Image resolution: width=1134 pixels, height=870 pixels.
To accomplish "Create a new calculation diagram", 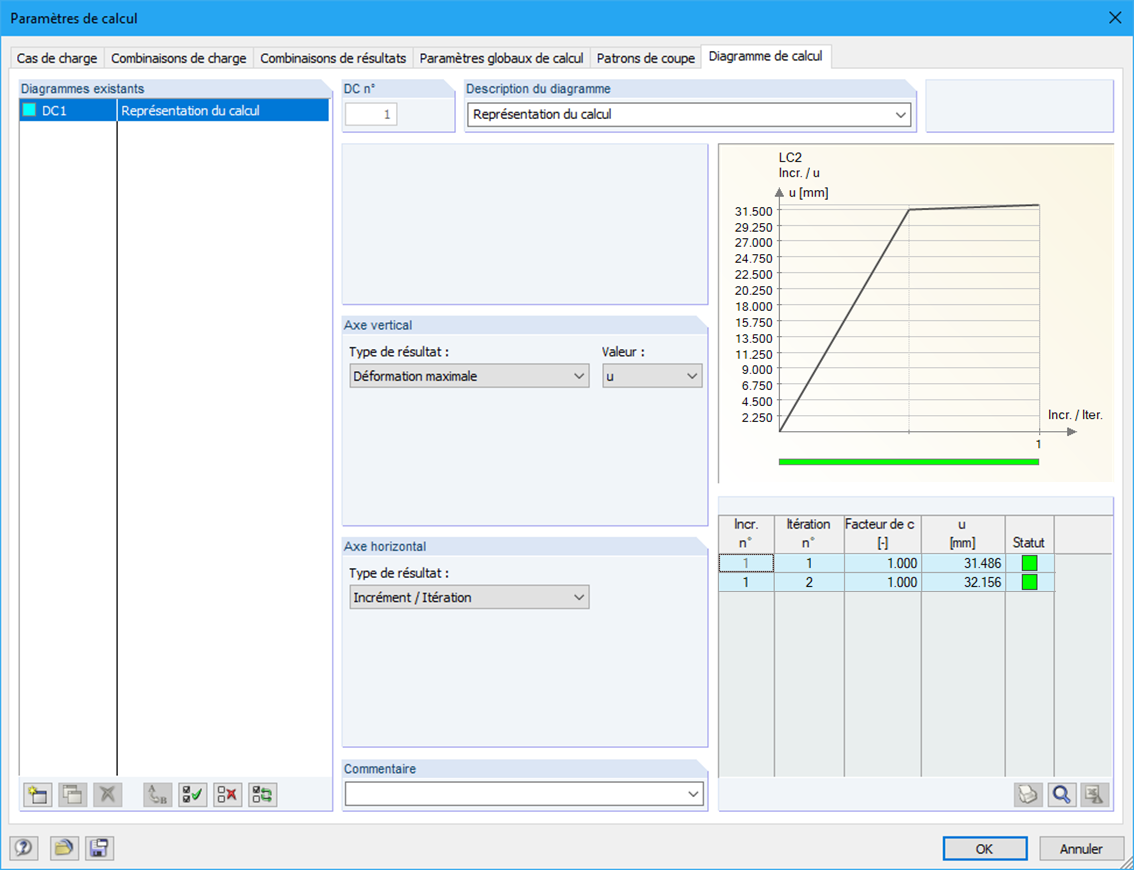I will pyautogui.click(x=38, y=795).
